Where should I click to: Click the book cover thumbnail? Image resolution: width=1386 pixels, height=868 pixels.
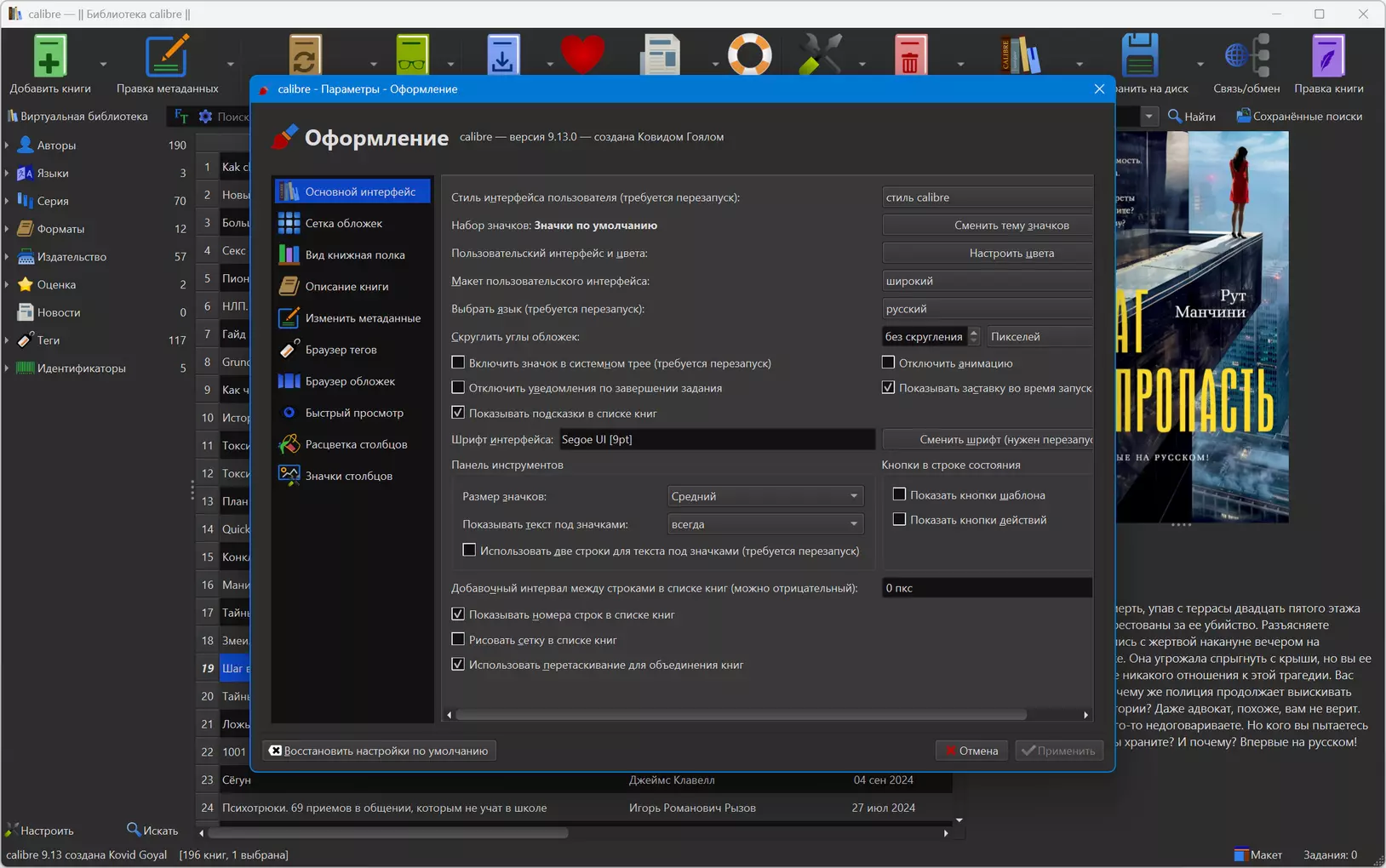pyautogui.click(x=1202, y=327)
